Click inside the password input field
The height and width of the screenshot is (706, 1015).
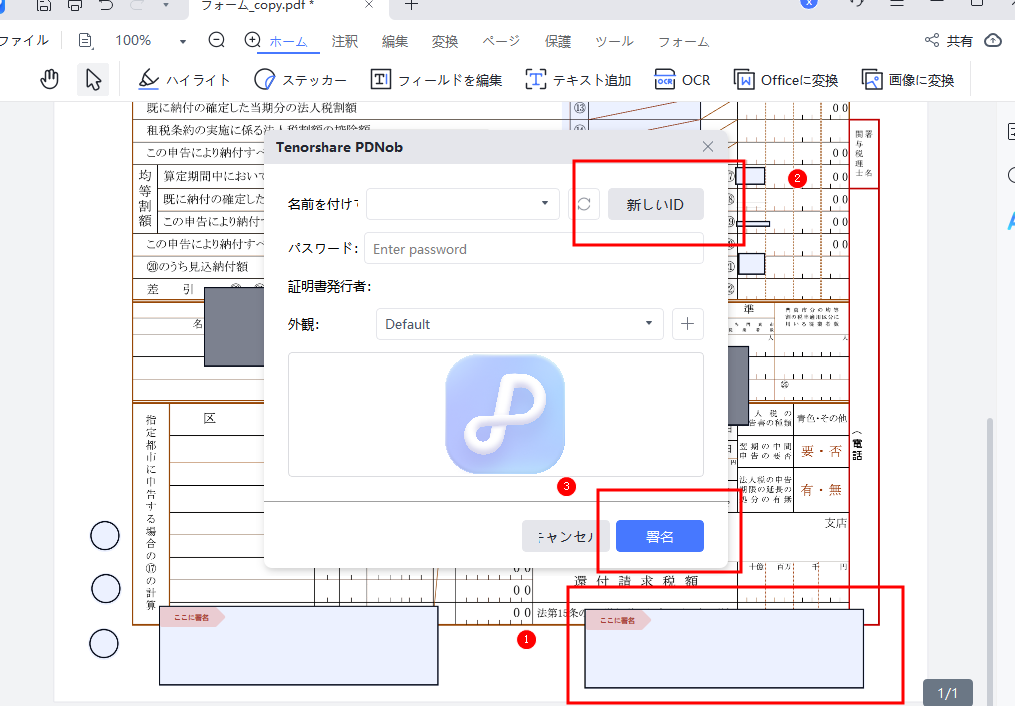(535, 248)
